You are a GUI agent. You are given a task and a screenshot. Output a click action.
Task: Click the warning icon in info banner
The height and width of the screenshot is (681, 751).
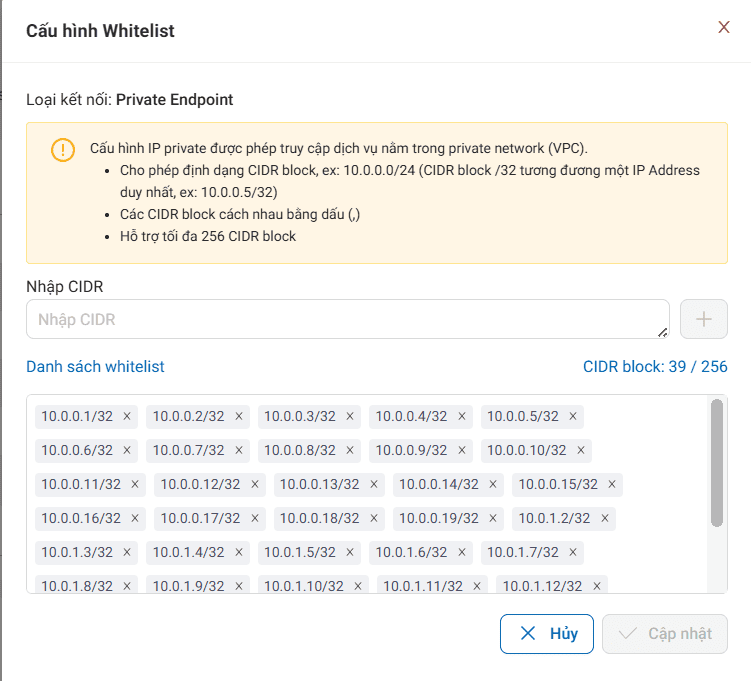(x=62, y=150)
